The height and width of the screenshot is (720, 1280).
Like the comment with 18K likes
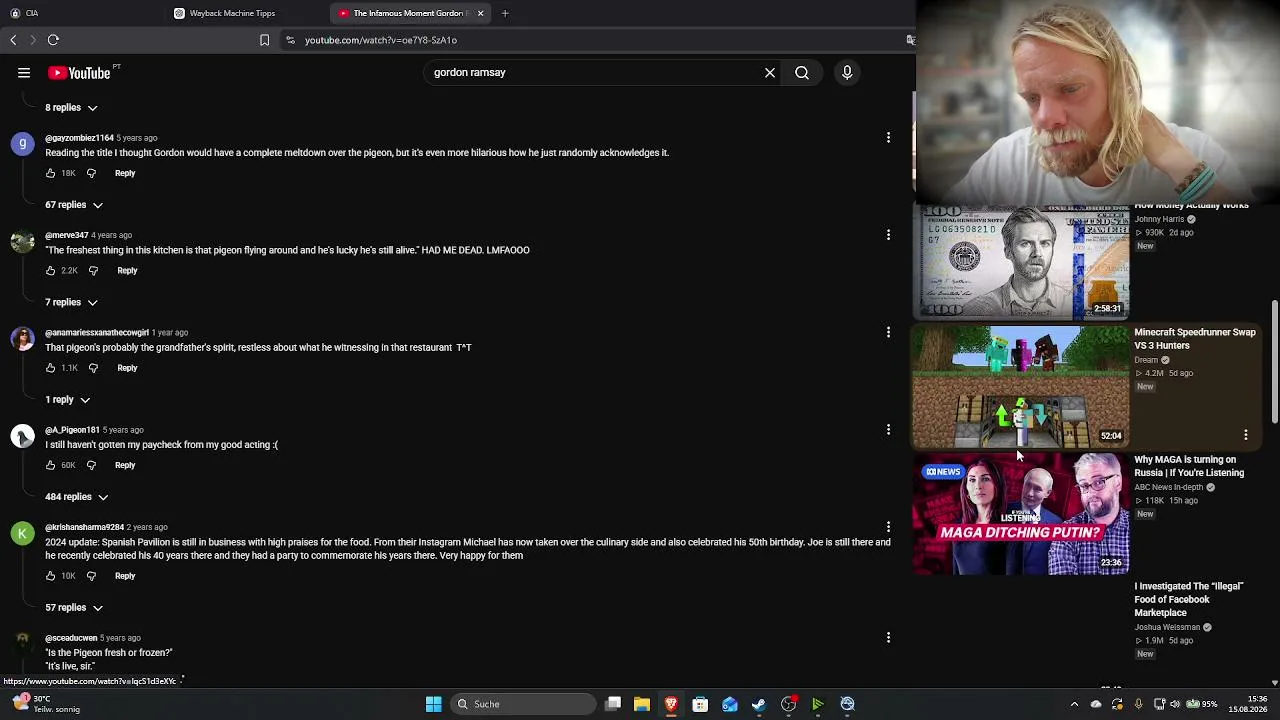[51, 173]
